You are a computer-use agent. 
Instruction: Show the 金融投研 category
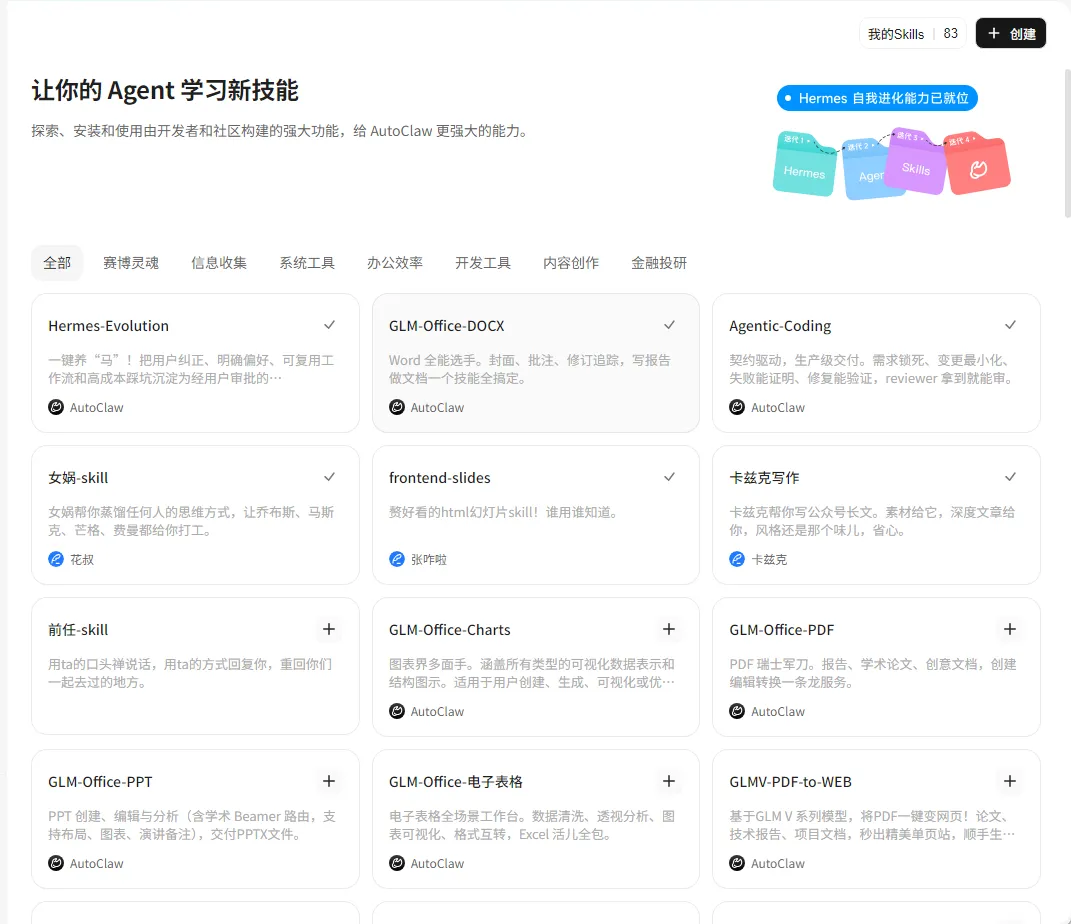point(659,263)
